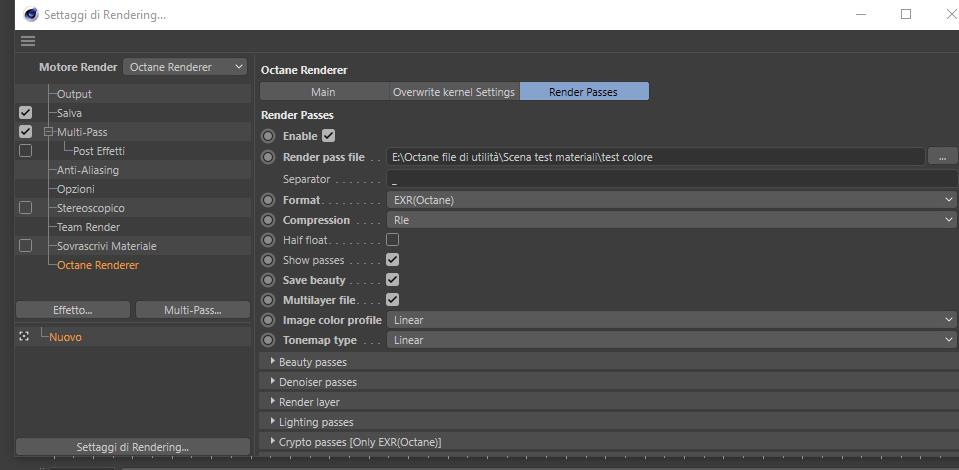Open the Overwrite kernel Settings tab
The width and height of the screenshot is (959, 470).
[454, 92]
